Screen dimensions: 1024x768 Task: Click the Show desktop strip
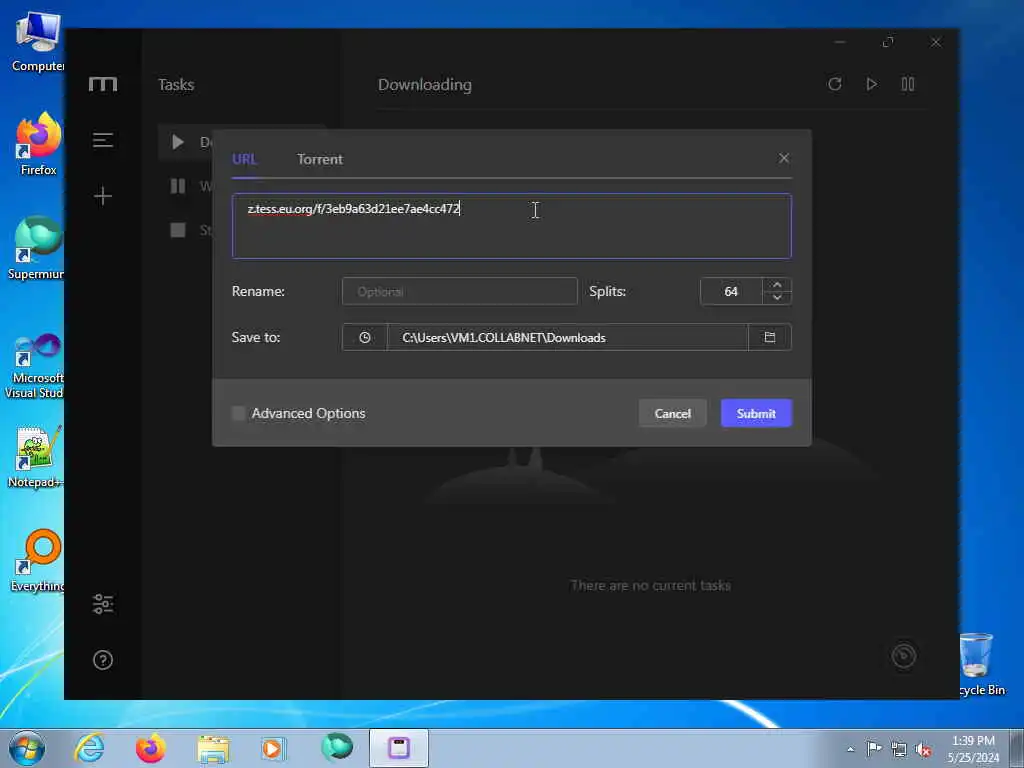pos(1017,748)
